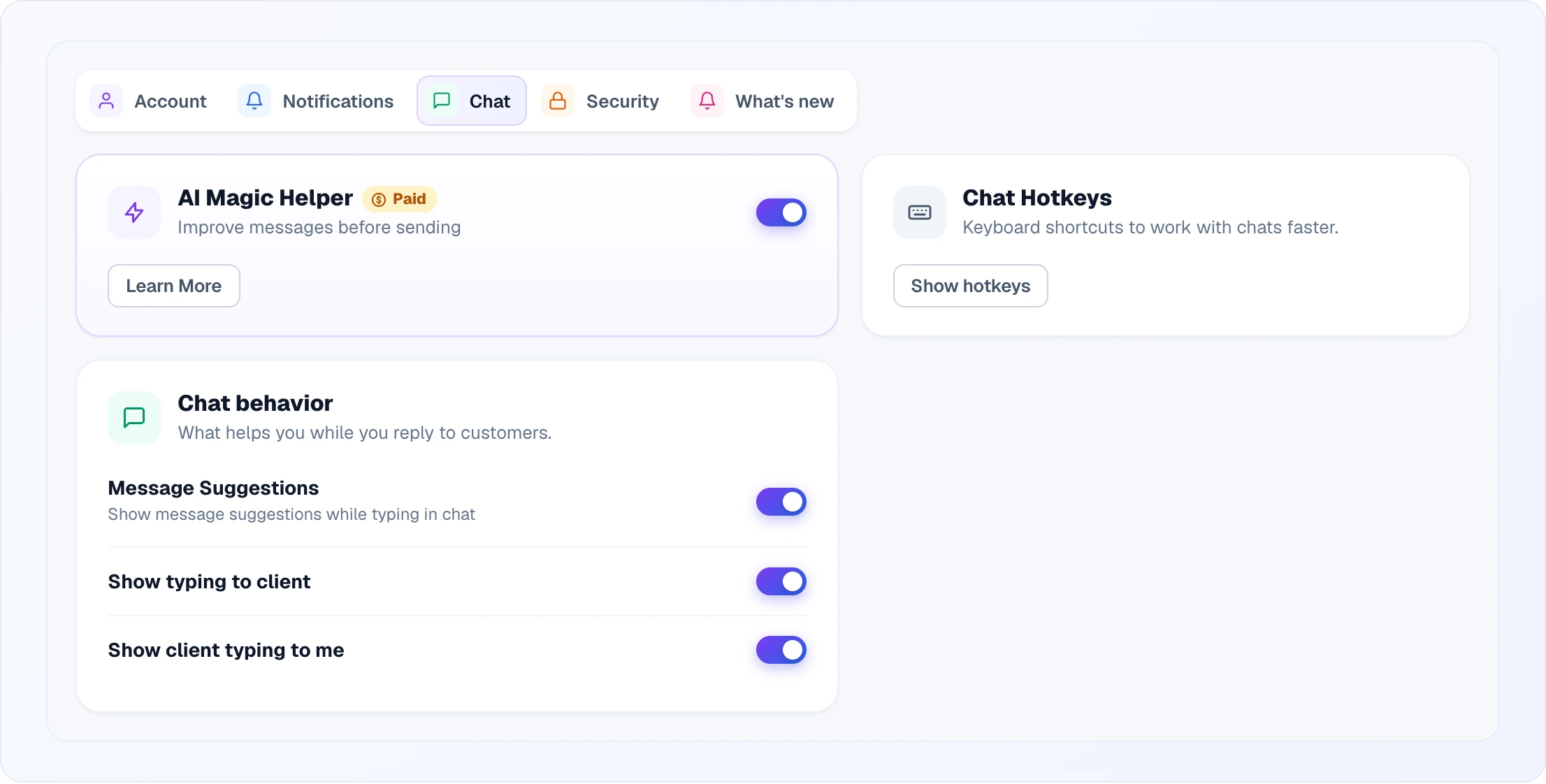Image resolution: width=1546 pixels, height=784 pixels.
Task: Click the 'Show typing to client' label
Action: click(209, 581)
